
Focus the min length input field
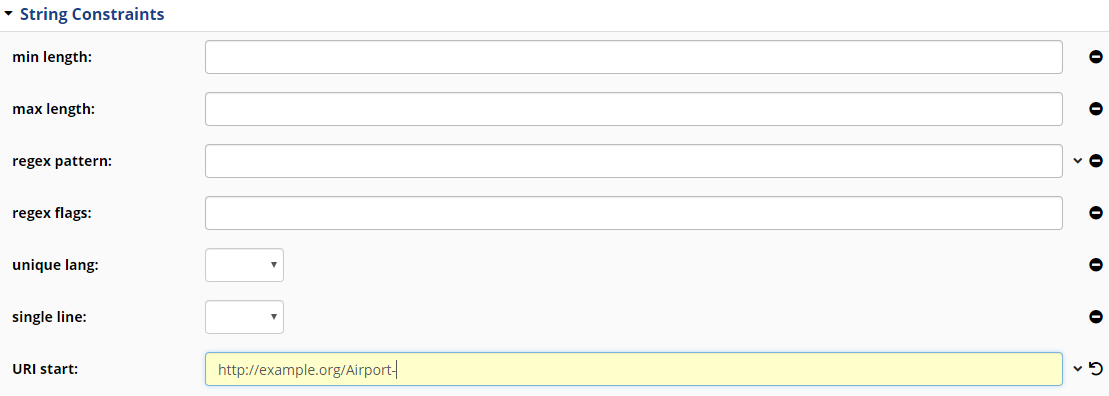click(634, 57)
